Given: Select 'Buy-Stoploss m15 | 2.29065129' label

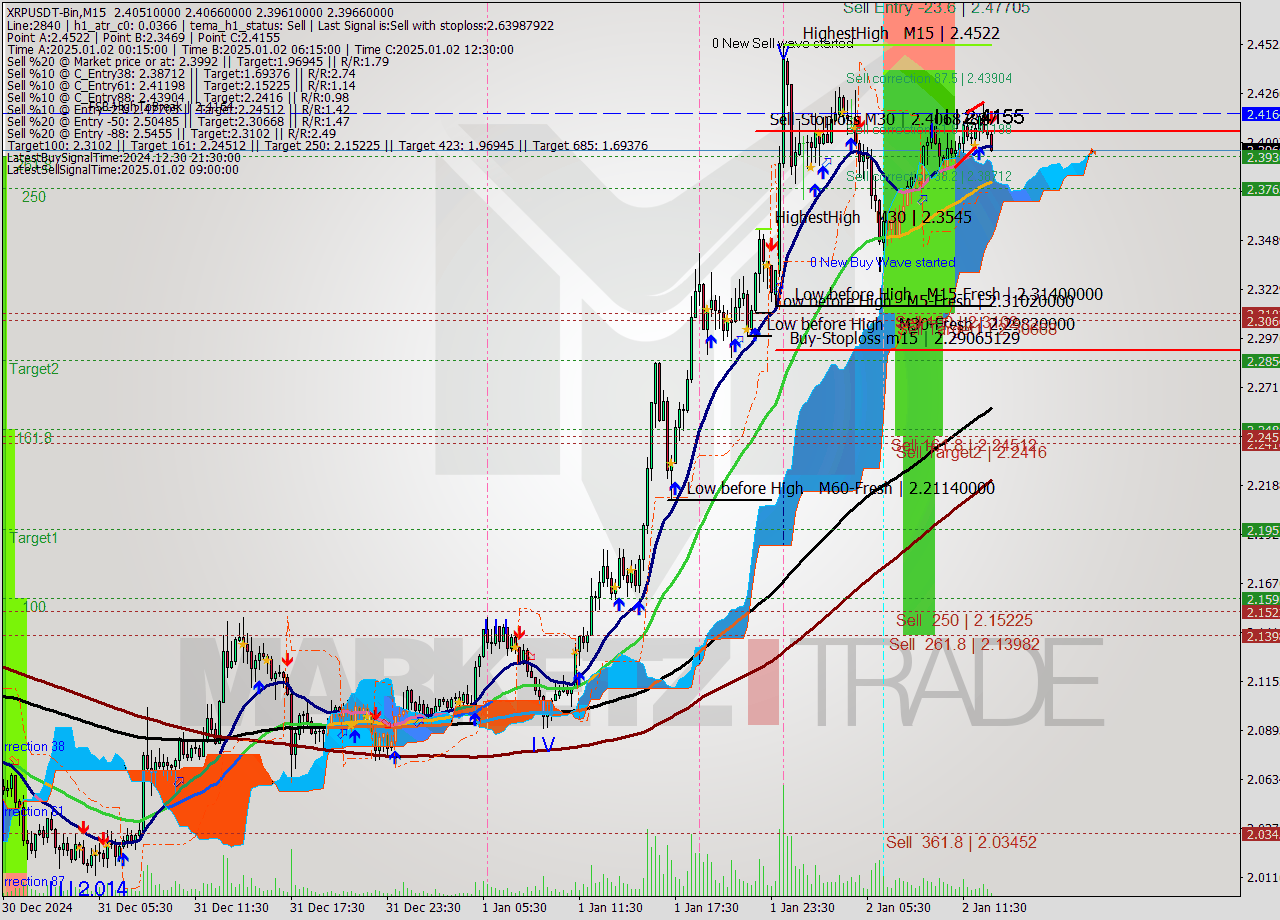Looking at the screenshot, I should click(904, 338).
